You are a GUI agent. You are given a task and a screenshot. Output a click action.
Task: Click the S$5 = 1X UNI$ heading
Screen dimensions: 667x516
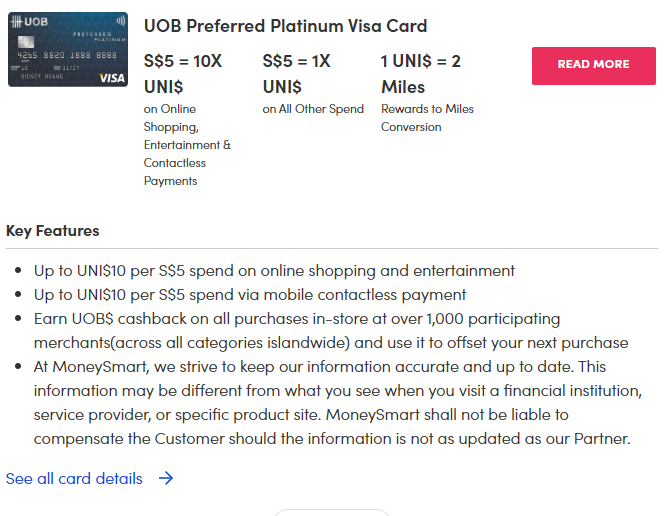tap(297, 74)
